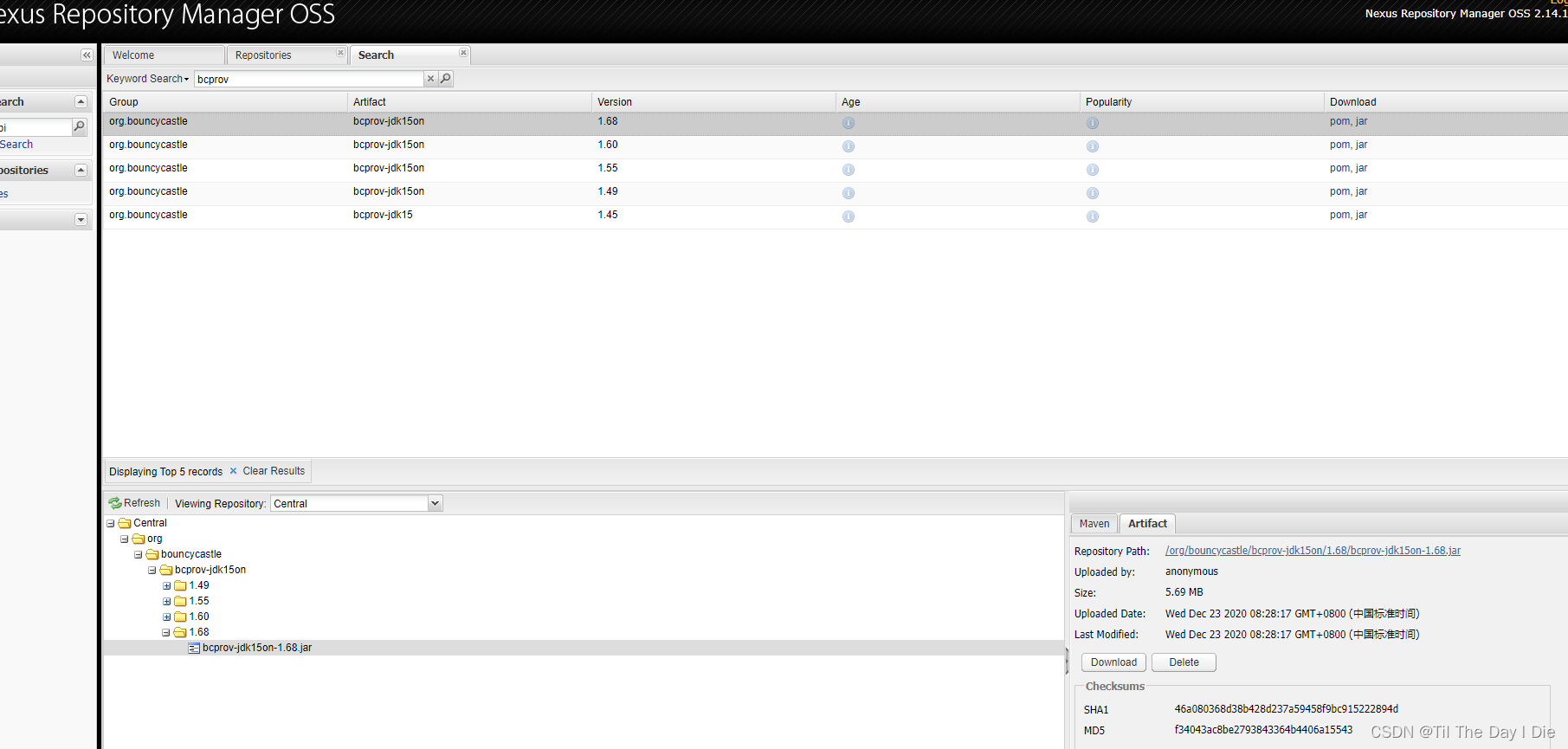Clear the bcprov keyword search field
Viewport: 1568px width, 749px height.
click(430, 79)
